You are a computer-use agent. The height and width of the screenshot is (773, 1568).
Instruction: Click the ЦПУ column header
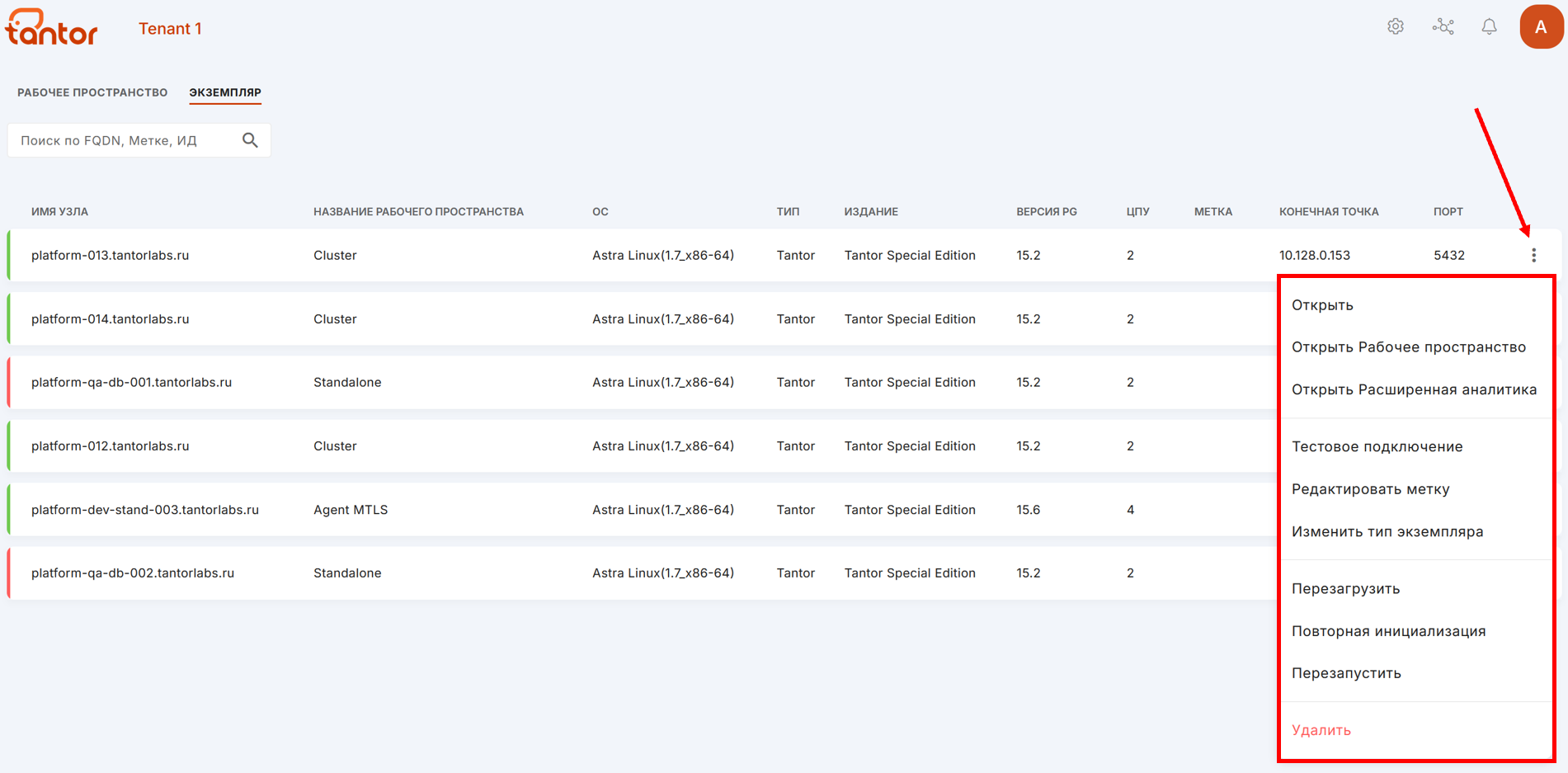pyautogui.click(x=1138, y=212)
